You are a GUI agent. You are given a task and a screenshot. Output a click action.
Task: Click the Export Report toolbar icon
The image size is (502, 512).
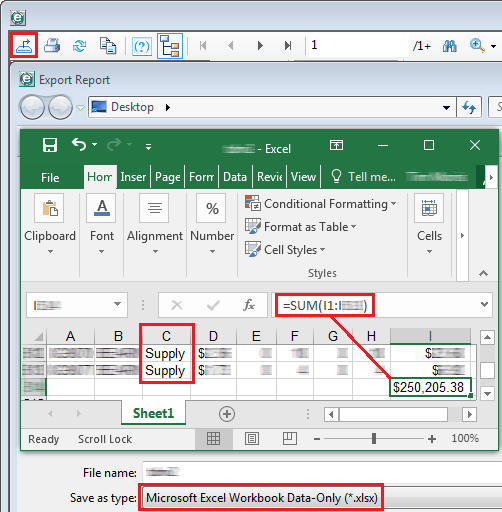(x=24, y=45)
